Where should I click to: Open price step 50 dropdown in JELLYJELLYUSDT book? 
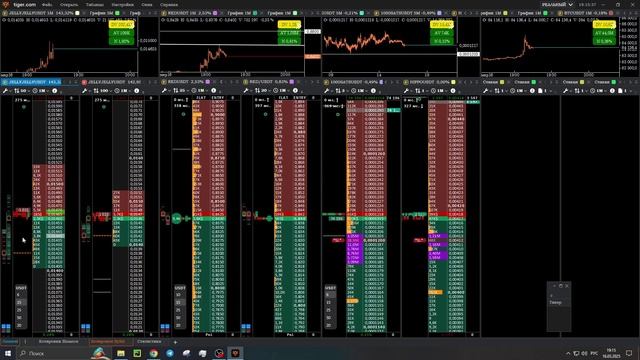[x=21, y=91]
